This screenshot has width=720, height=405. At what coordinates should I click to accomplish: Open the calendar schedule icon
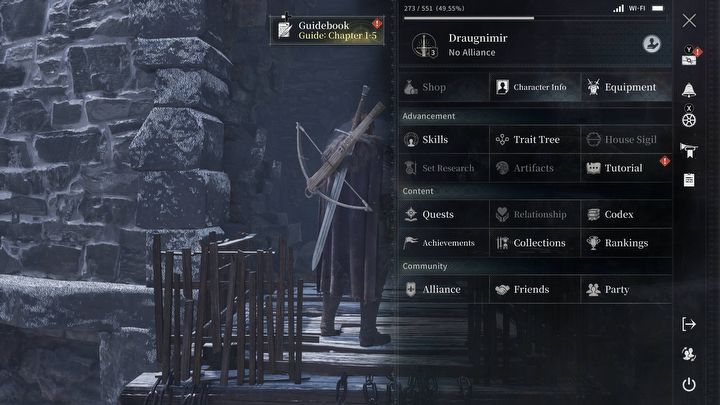tap(689, 180)
